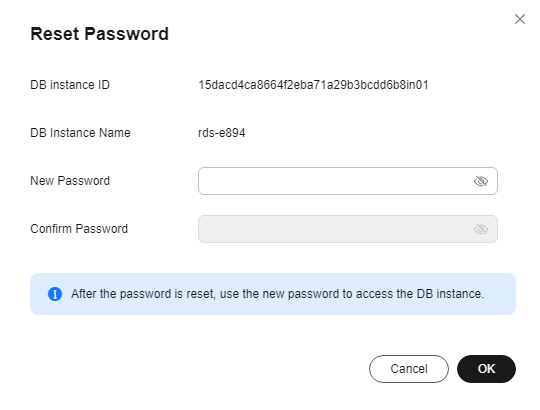The image size is (540, 410).
Task: Click the "DB instance ID" label
Action: click(x=70, y=85)
